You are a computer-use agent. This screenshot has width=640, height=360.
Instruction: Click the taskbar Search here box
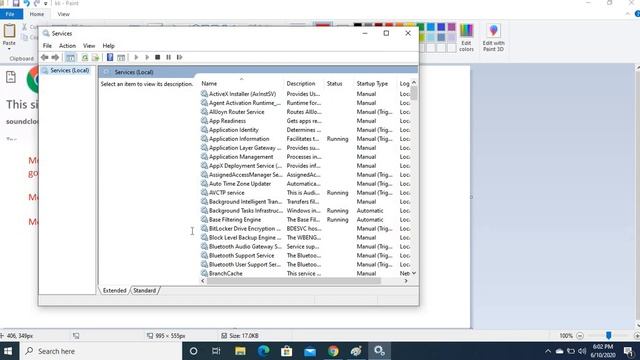[x=100, y=351]
